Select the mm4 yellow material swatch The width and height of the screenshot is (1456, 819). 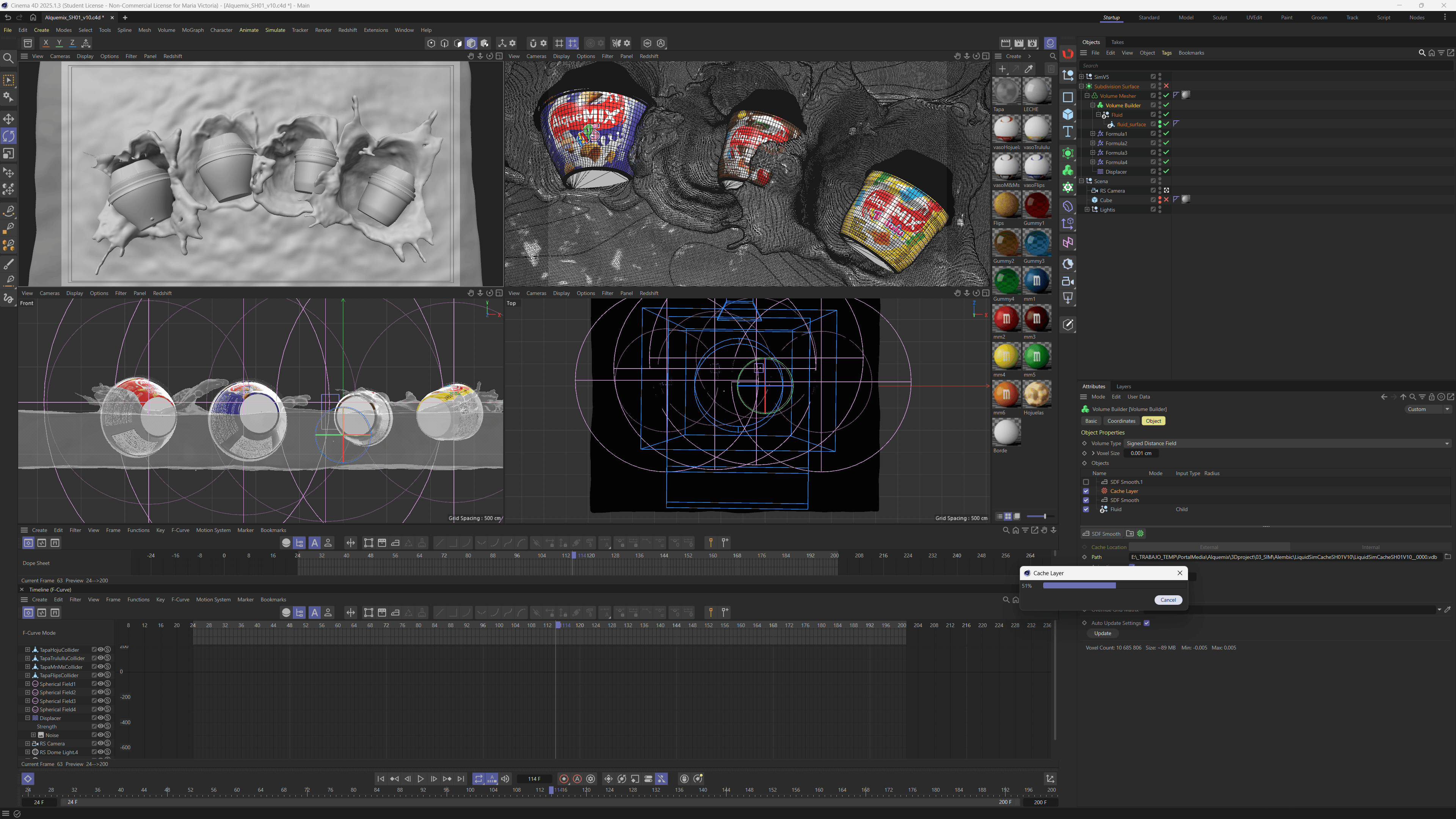1006,357
